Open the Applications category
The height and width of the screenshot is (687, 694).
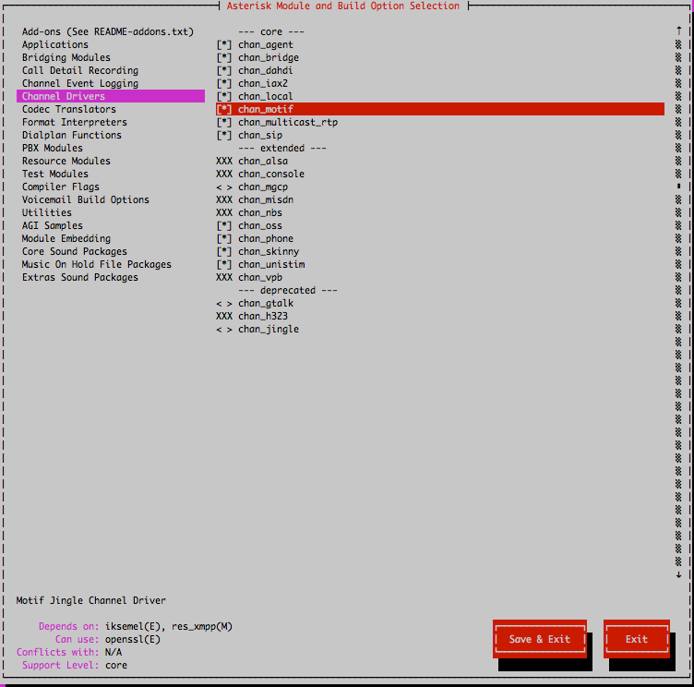[55, 45]
